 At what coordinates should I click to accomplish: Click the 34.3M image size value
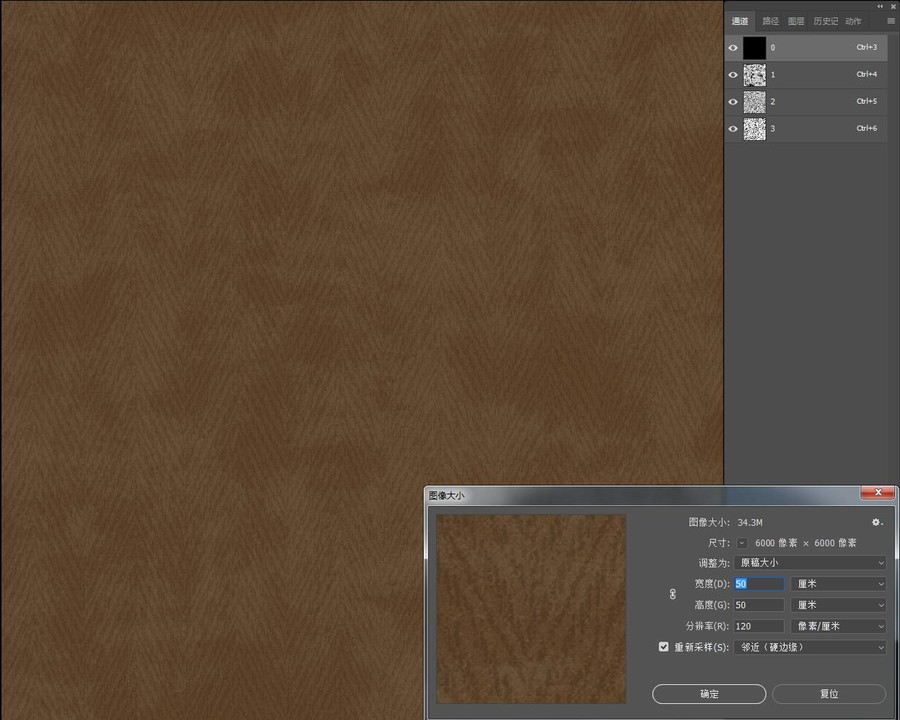750,522
